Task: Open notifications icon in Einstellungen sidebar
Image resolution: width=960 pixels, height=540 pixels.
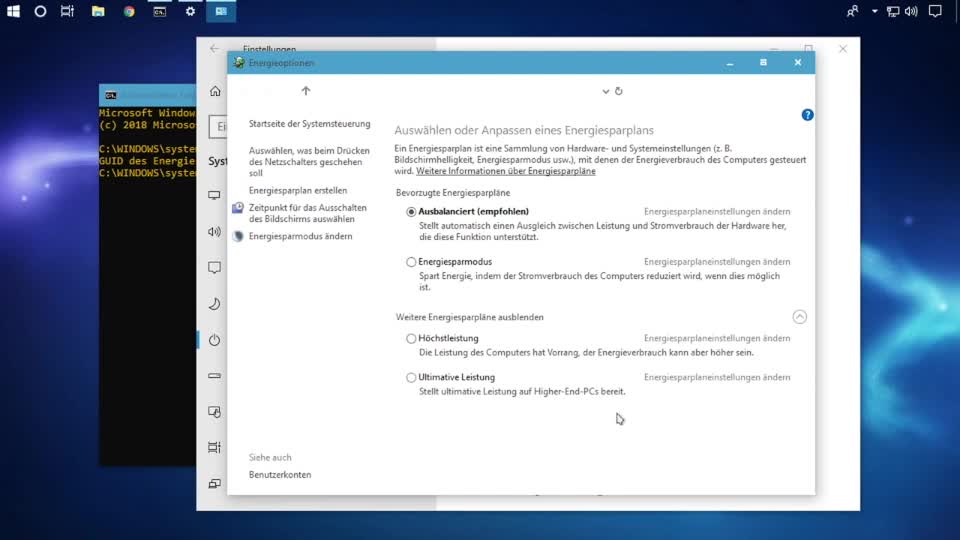Action: pos(214,268)
